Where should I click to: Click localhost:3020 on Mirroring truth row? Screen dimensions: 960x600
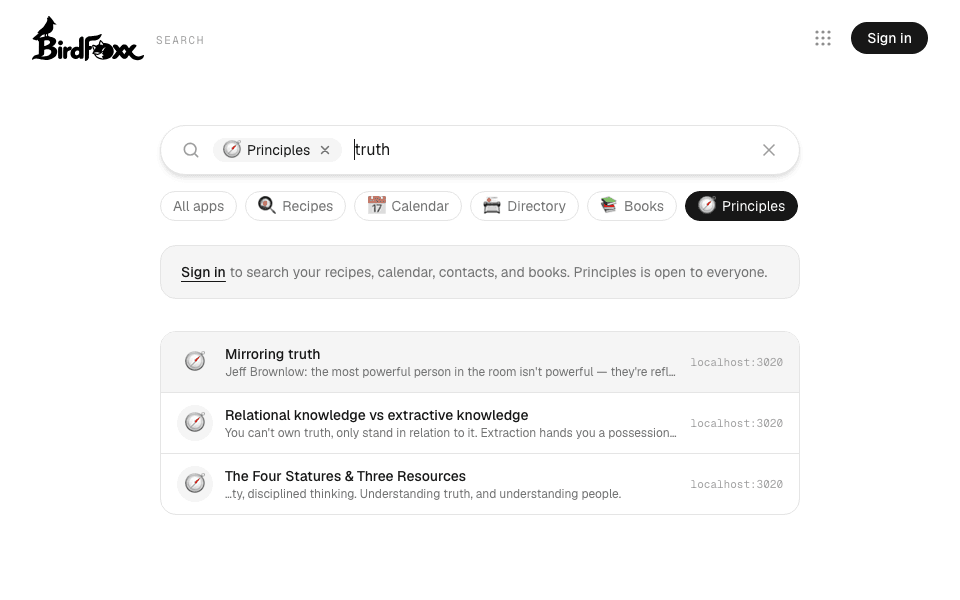coord(737,362)
